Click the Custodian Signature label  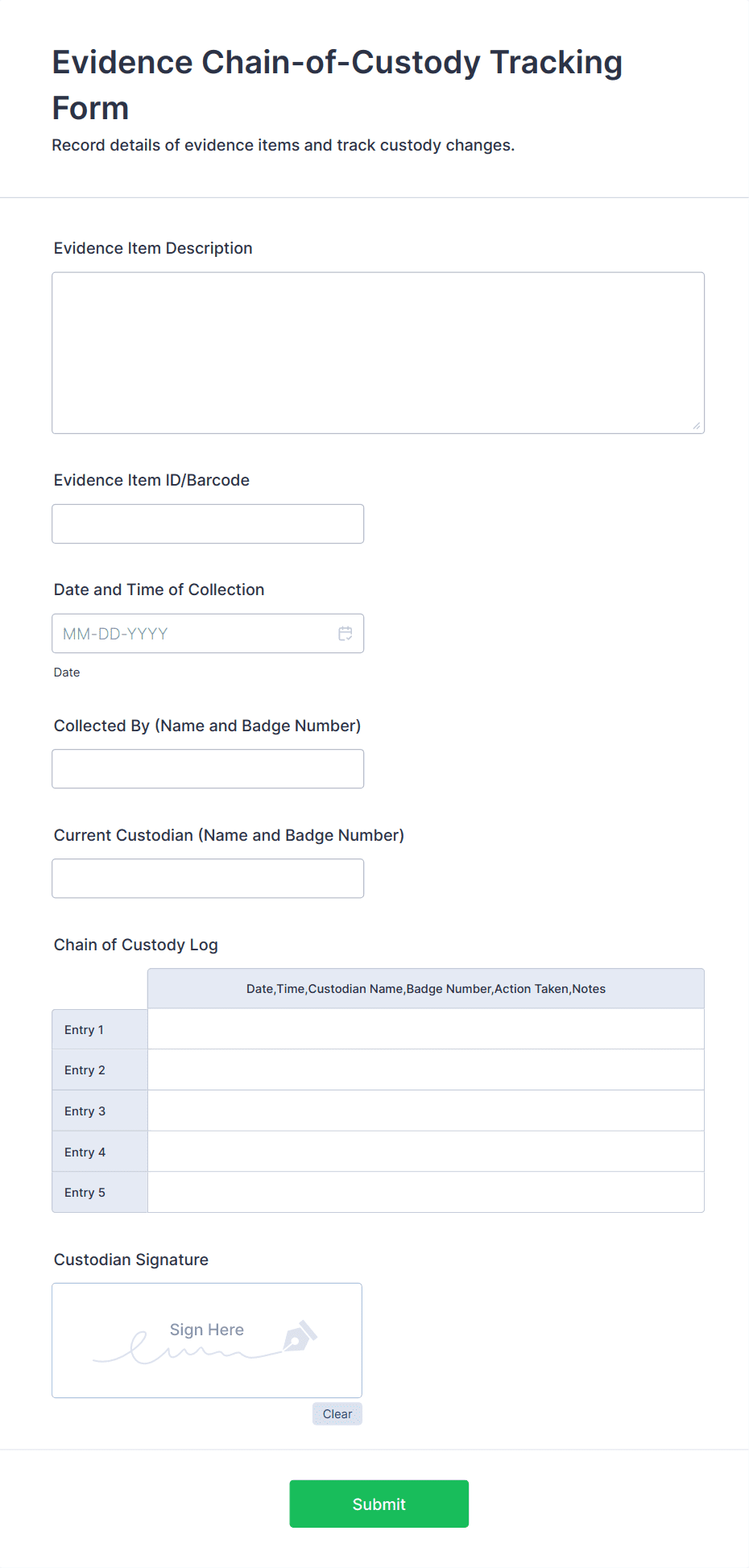tap(130, 1259)
